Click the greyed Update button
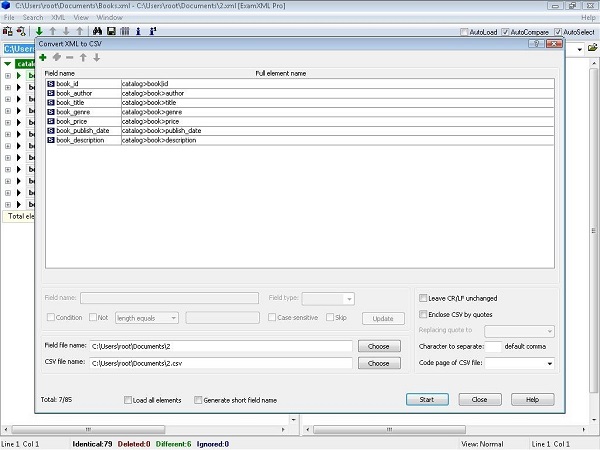600x450 pixels. point(383,318)
